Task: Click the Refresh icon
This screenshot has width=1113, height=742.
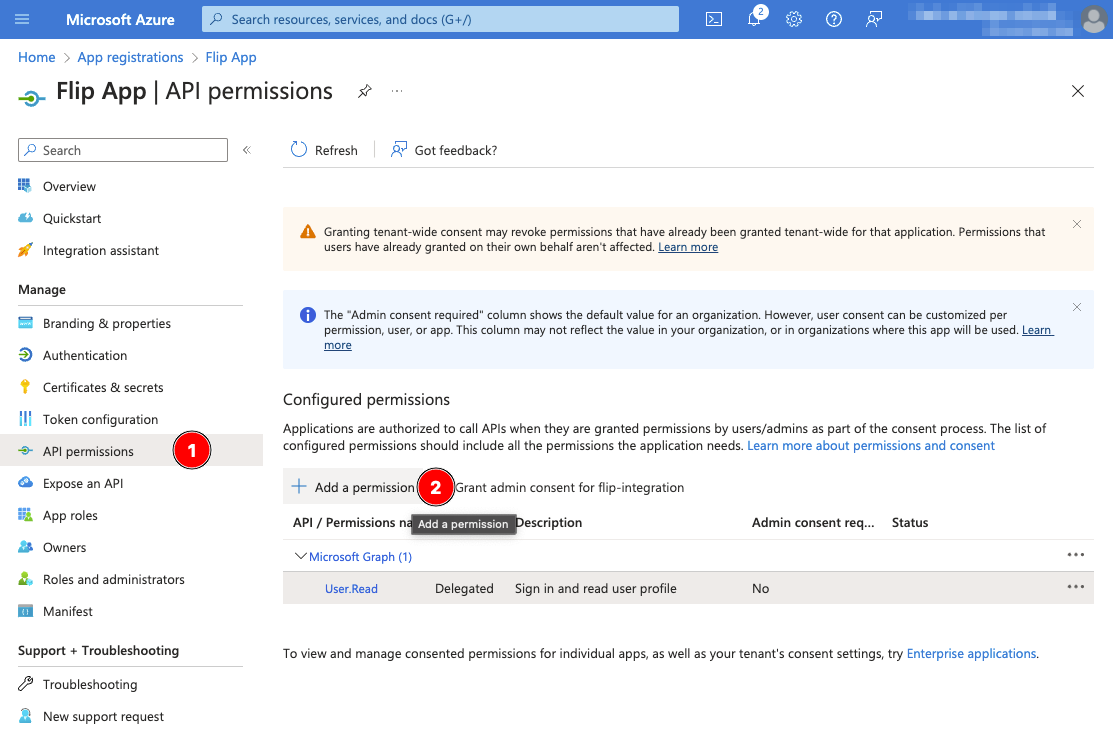Action: click(299, 149)
